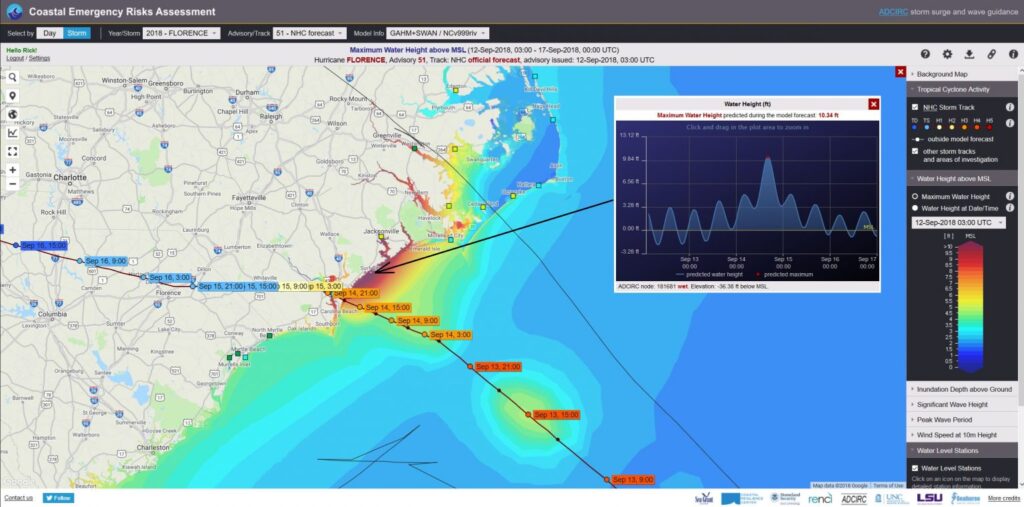Open the Model Info GAHM+SWAN dropdown

(438, 33)
